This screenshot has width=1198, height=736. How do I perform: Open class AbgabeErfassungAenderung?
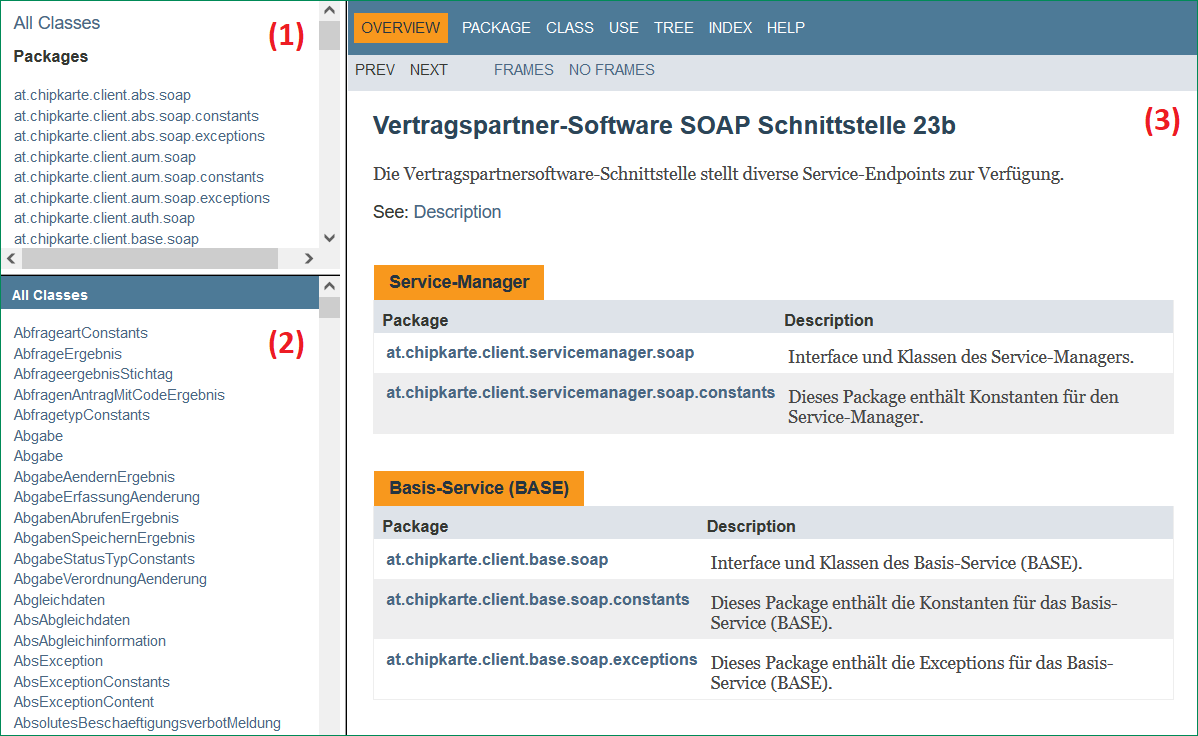[x=107, y=497]
